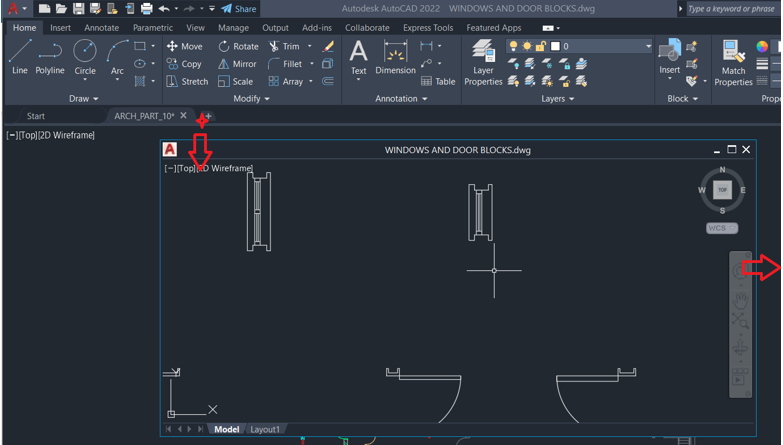Expand the Modify panel options

[251, 99]
